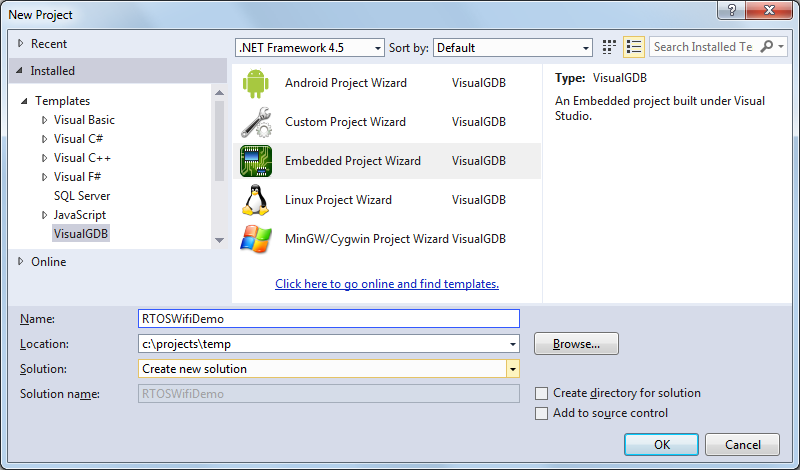Select the MinGW/Cygwin Windows logo icon
This screenshot has height=470, width=800.
[256, 239]
